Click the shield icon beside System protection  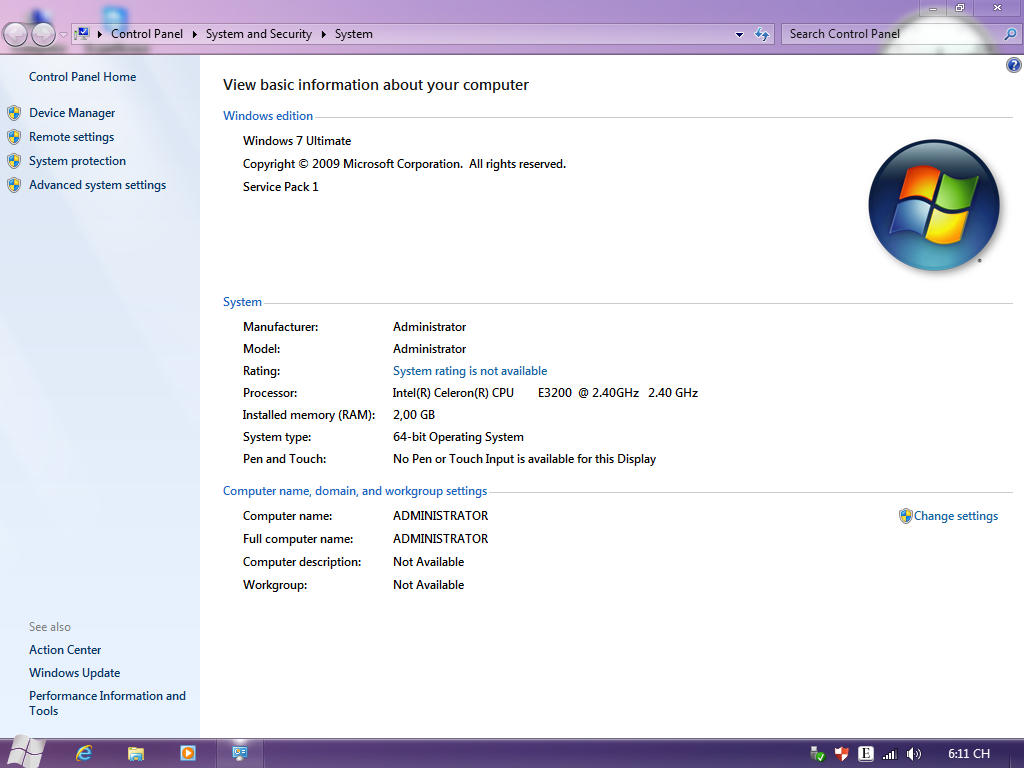(x=14, y=161)
